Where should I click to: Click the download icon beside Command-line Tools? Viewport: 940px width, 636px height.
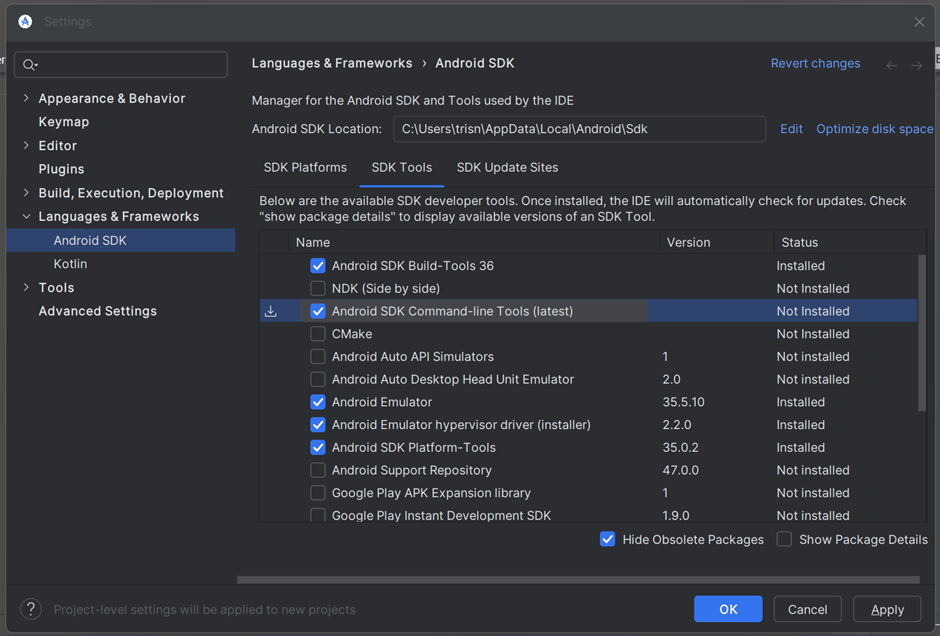[271, 311]
